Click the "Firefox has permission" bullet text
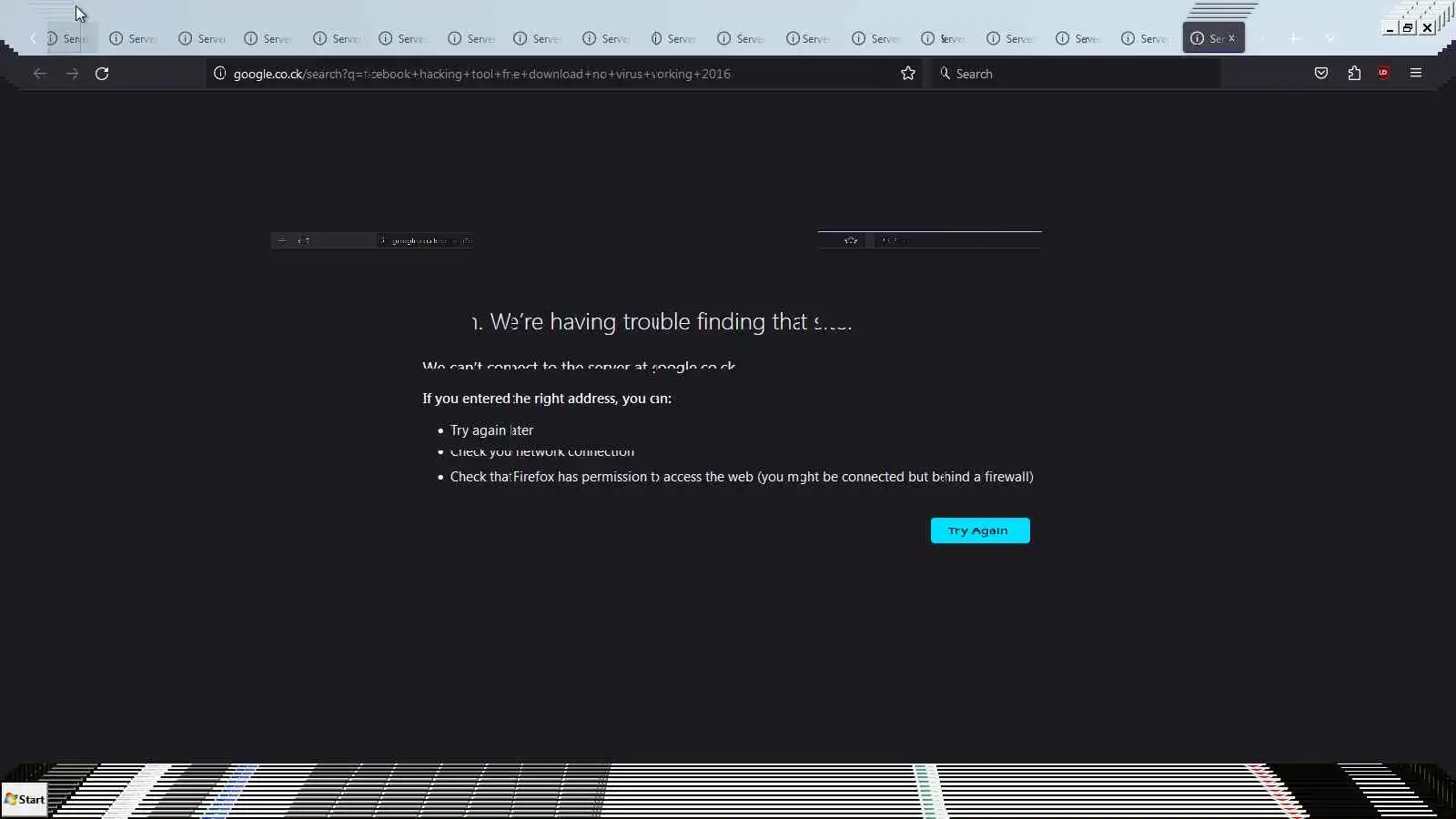 coord(742,477)
